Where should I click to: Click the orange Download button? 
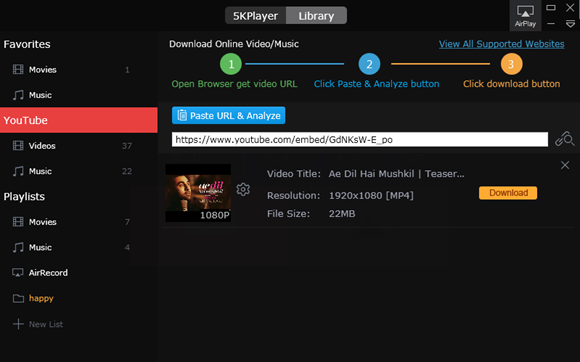click(x=508, y=193)
